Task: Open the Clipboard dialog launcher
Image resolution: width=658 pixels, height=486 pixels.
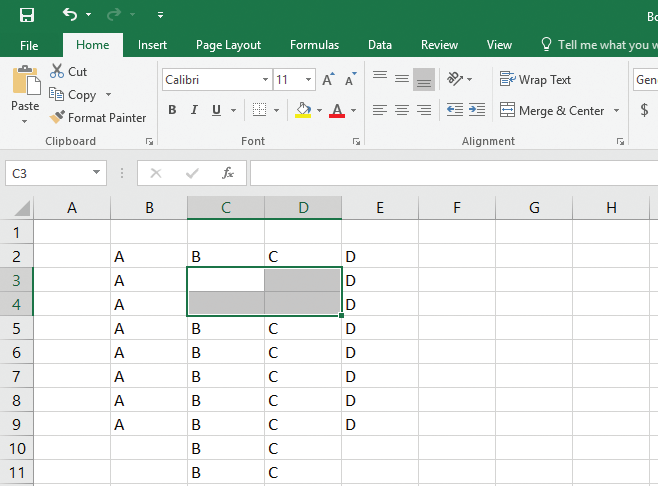Action: click(149, 141)
